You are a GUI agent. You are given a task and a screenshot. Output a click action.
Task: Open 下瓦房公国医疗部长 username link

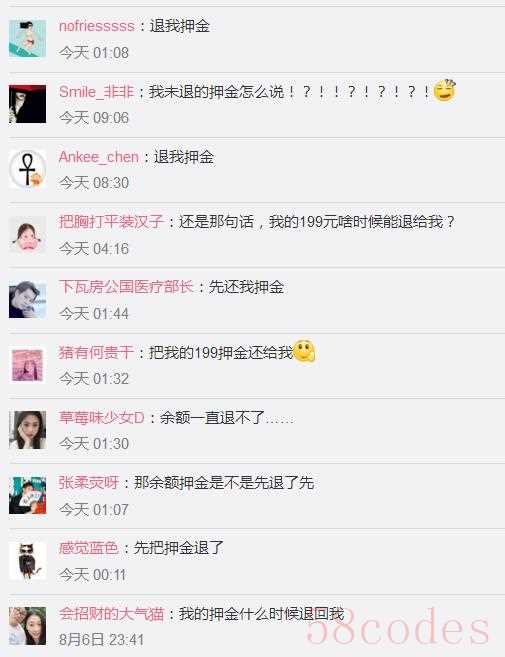126,287
